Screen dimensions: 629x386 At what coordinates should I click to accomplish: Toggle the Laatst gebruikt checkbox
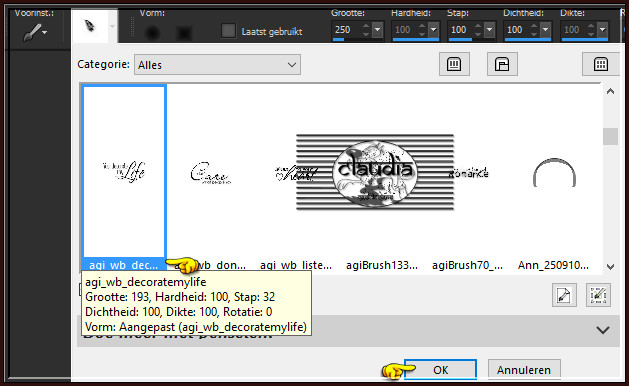(x=228, y=31)
